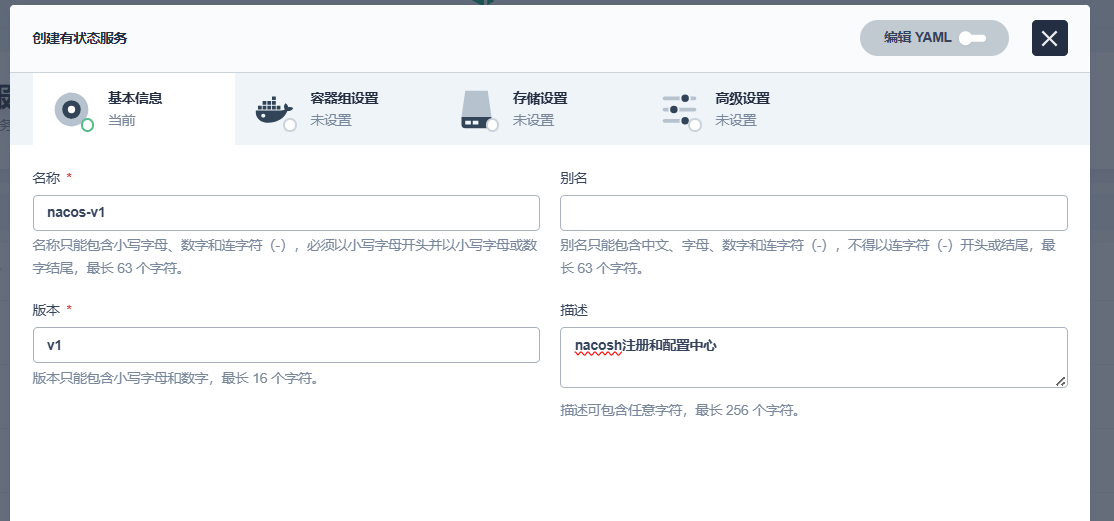Click the 描述 textarea resize handle

(x=1060, y=380)
